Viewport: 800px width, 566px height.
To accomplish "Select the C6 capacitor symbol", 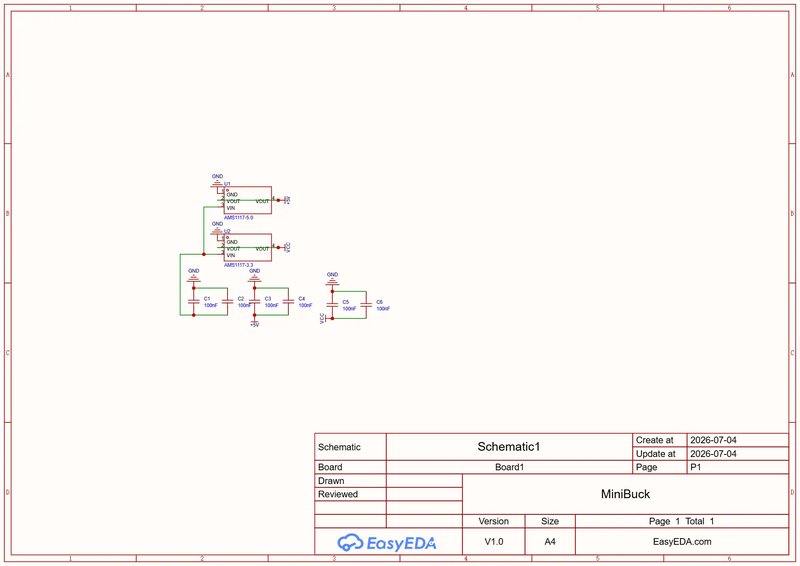I will (x=366, y=305).
